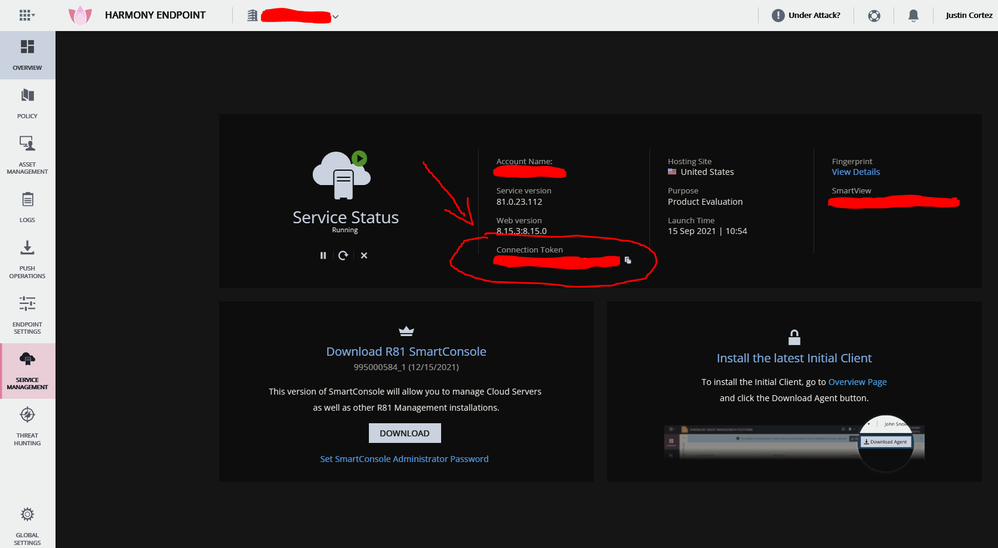This screenshot has width=998, height=548.
Task: Open Asset Management in sidebar
Action: [27, 155]
